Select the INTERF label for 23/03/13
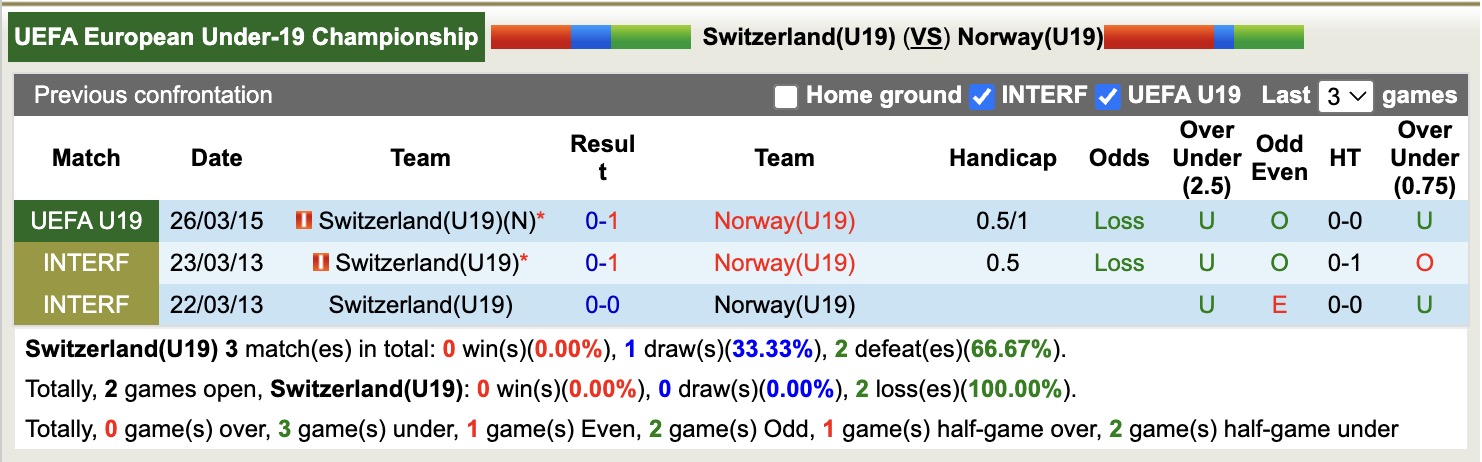The height and width of the screenshot is (462, 1482). pos(86,263)
